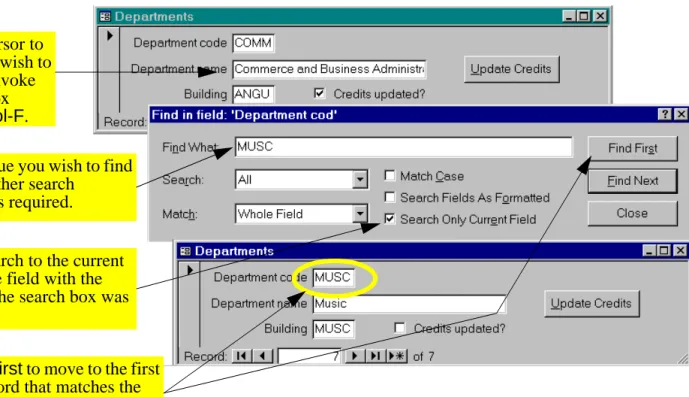
Task: Minimize the upper Departments window
Action: click(569, 16)
